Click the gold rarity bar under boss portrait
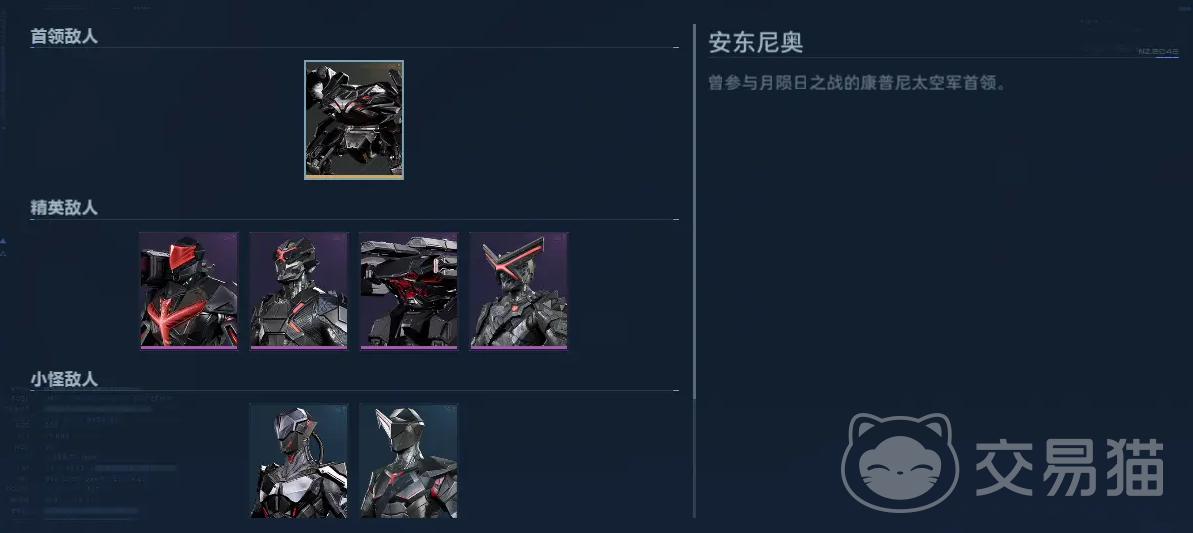Viewport: 1193px width, 533px height. [354, 176]
